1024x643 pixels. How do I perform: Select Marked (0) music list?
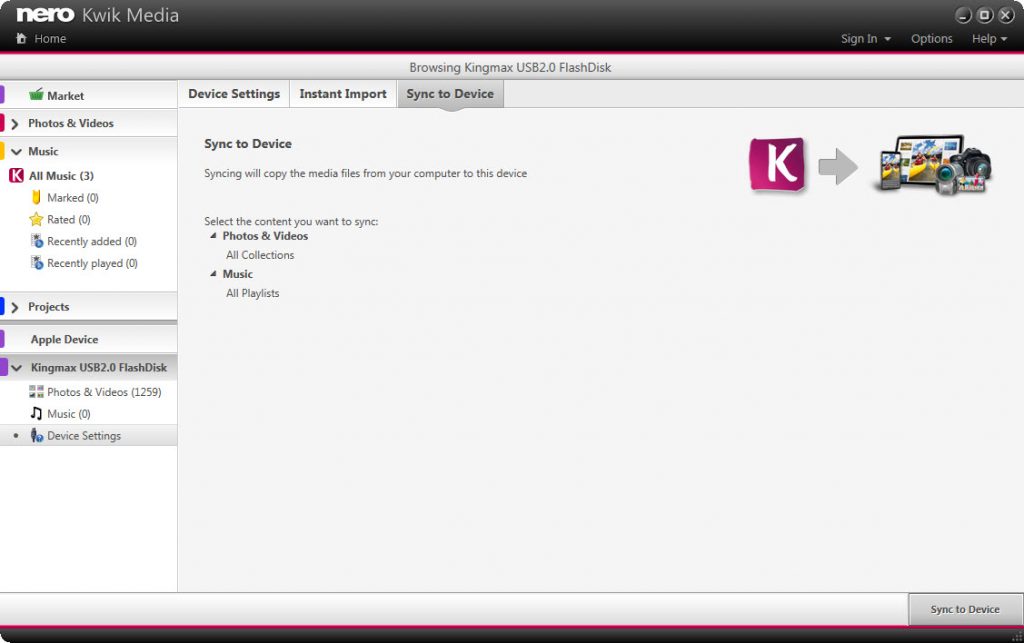coord(72,197)
